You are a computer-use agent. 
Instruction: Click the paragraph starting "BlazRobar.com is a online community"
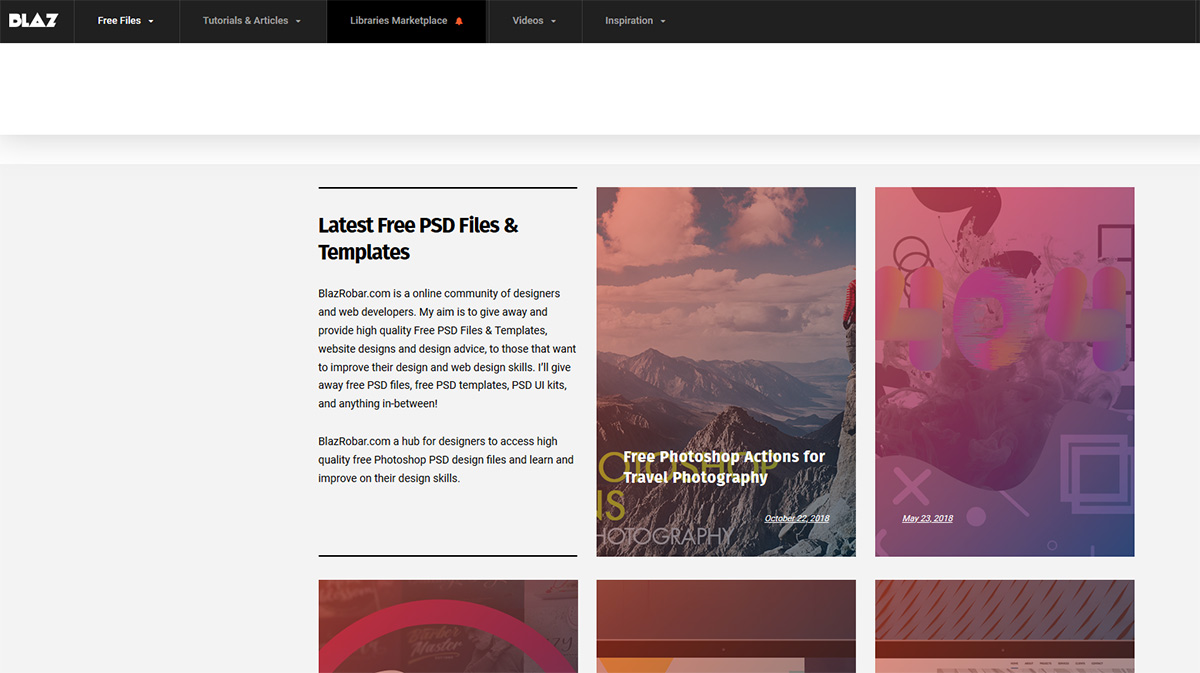[x=447, y=349]
